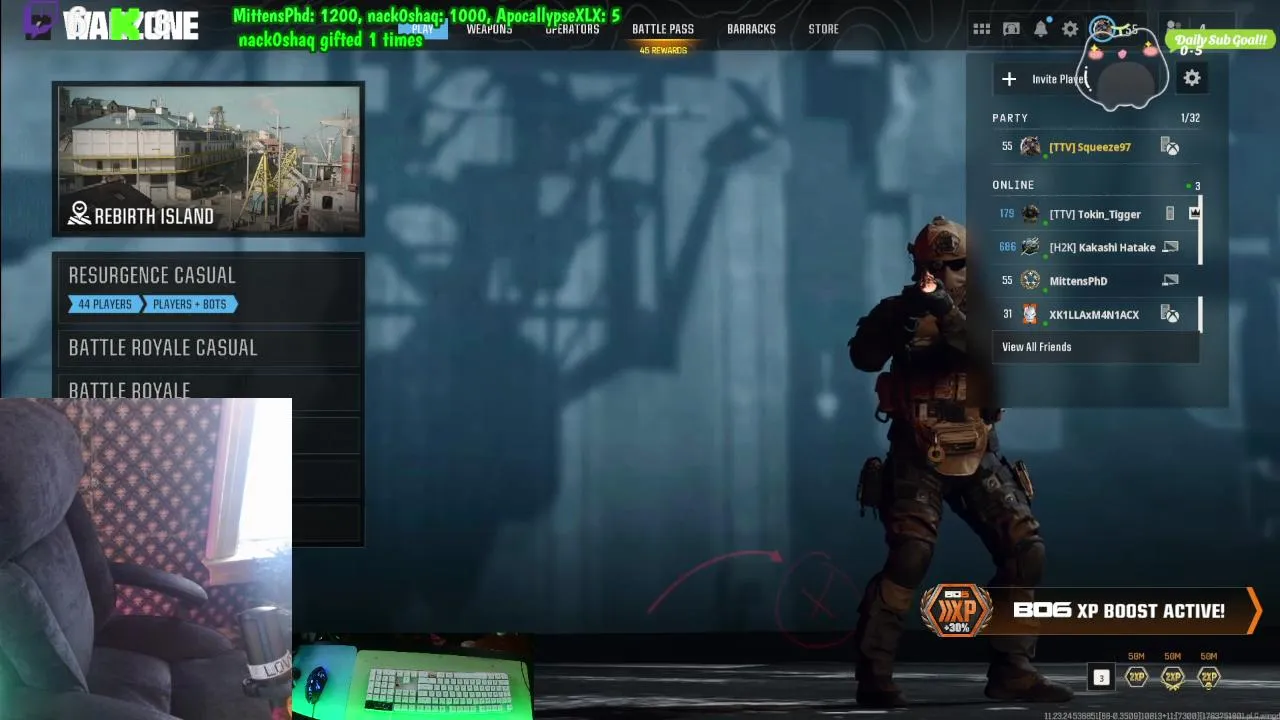Select party member [TTV] Squeeze97
This screenshot has width=1280, height=720.
coord(1095,147)
